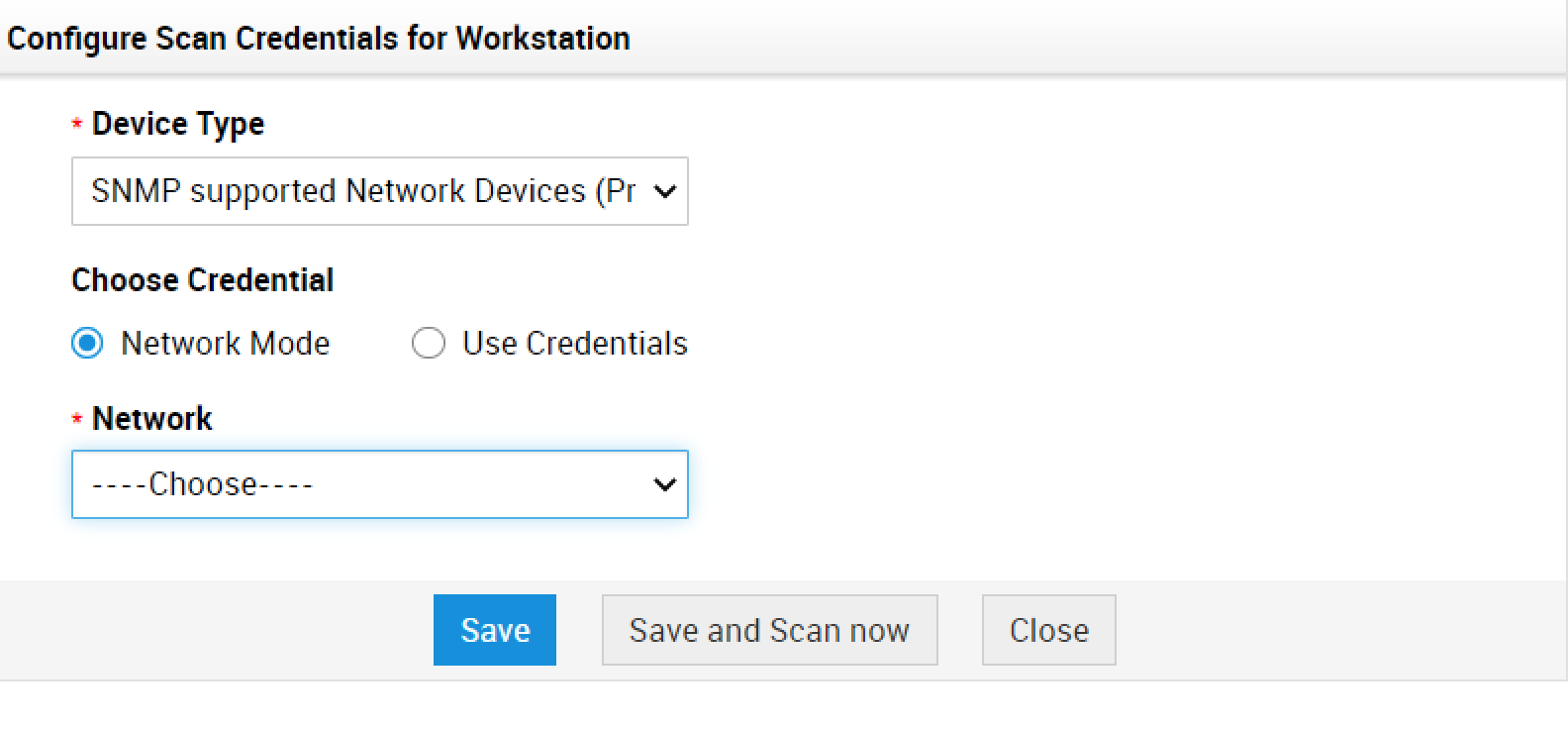This screenshot has height=729, width=1568.
Task: Click Save and Scan now
Action: [x=769, y=630]
